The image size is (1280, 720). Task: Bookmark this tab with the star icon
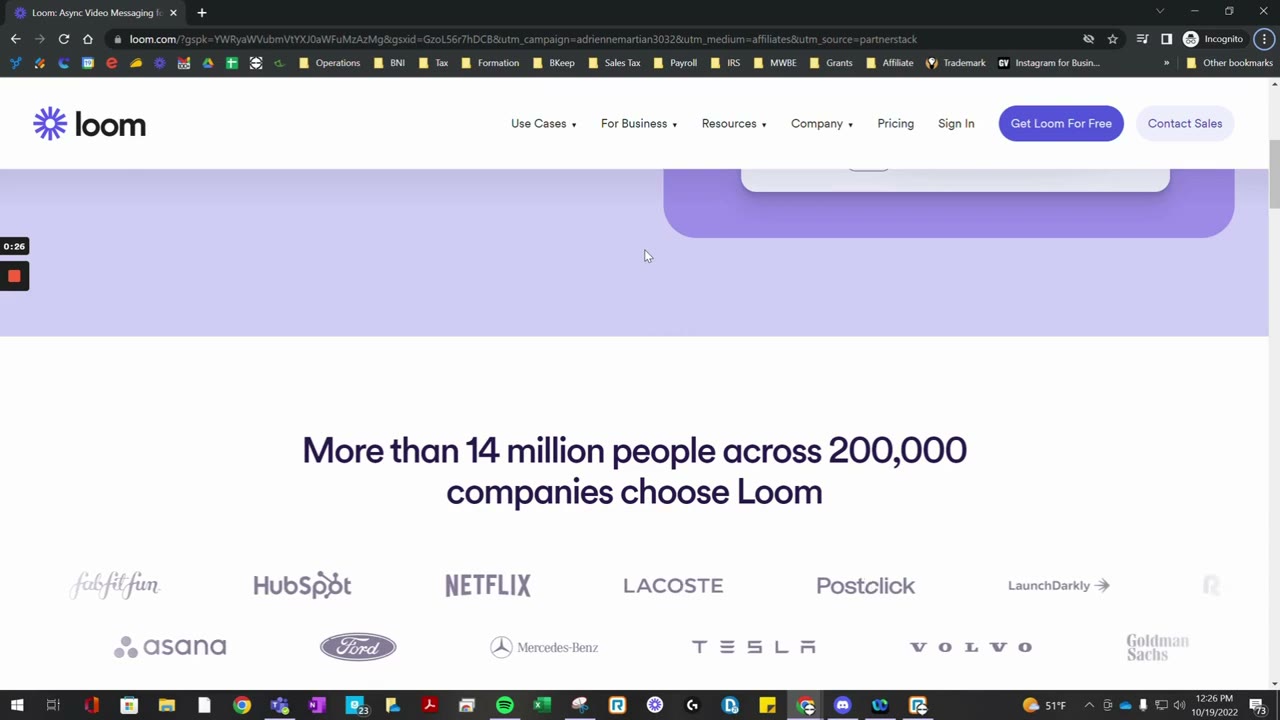1112,39
